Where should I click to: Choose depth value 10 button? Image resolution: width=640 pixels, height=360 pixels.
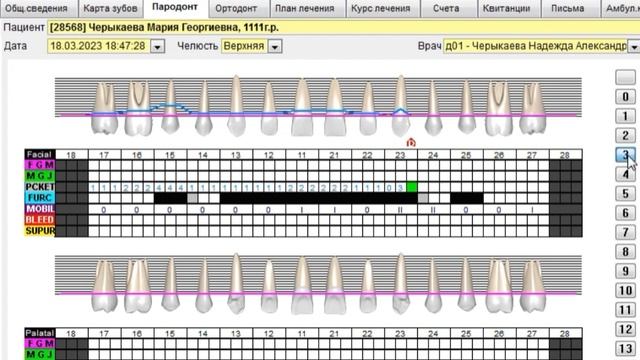pos(625,291)
